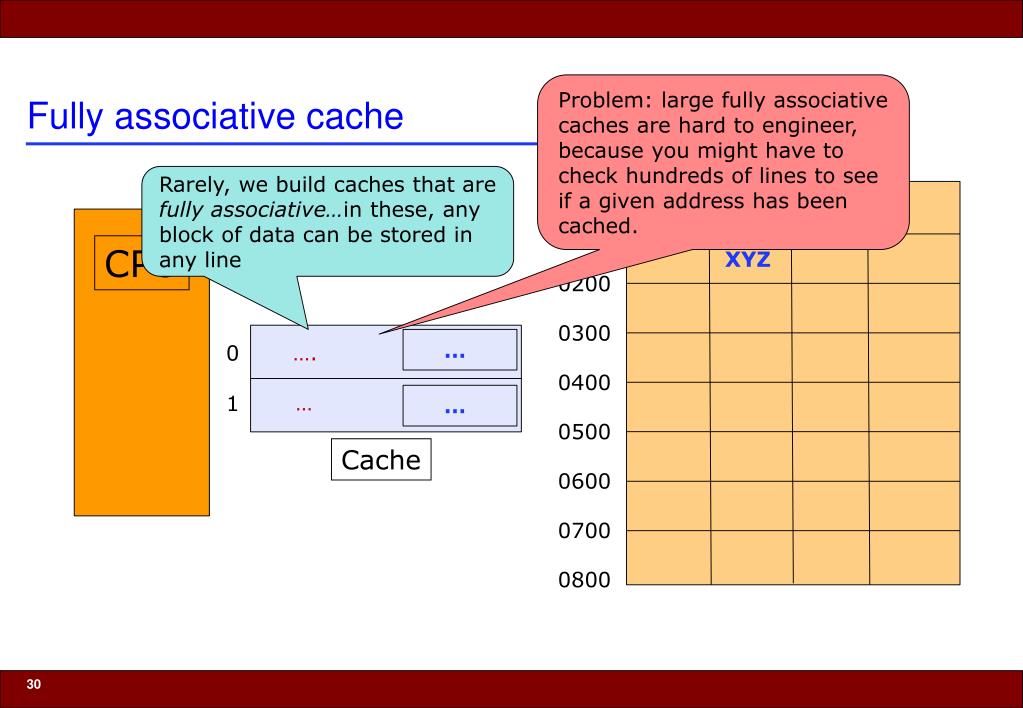This screenshot has width=1023, height=708.
Task: Click memory address '0500'
Action: click(584, 432)
